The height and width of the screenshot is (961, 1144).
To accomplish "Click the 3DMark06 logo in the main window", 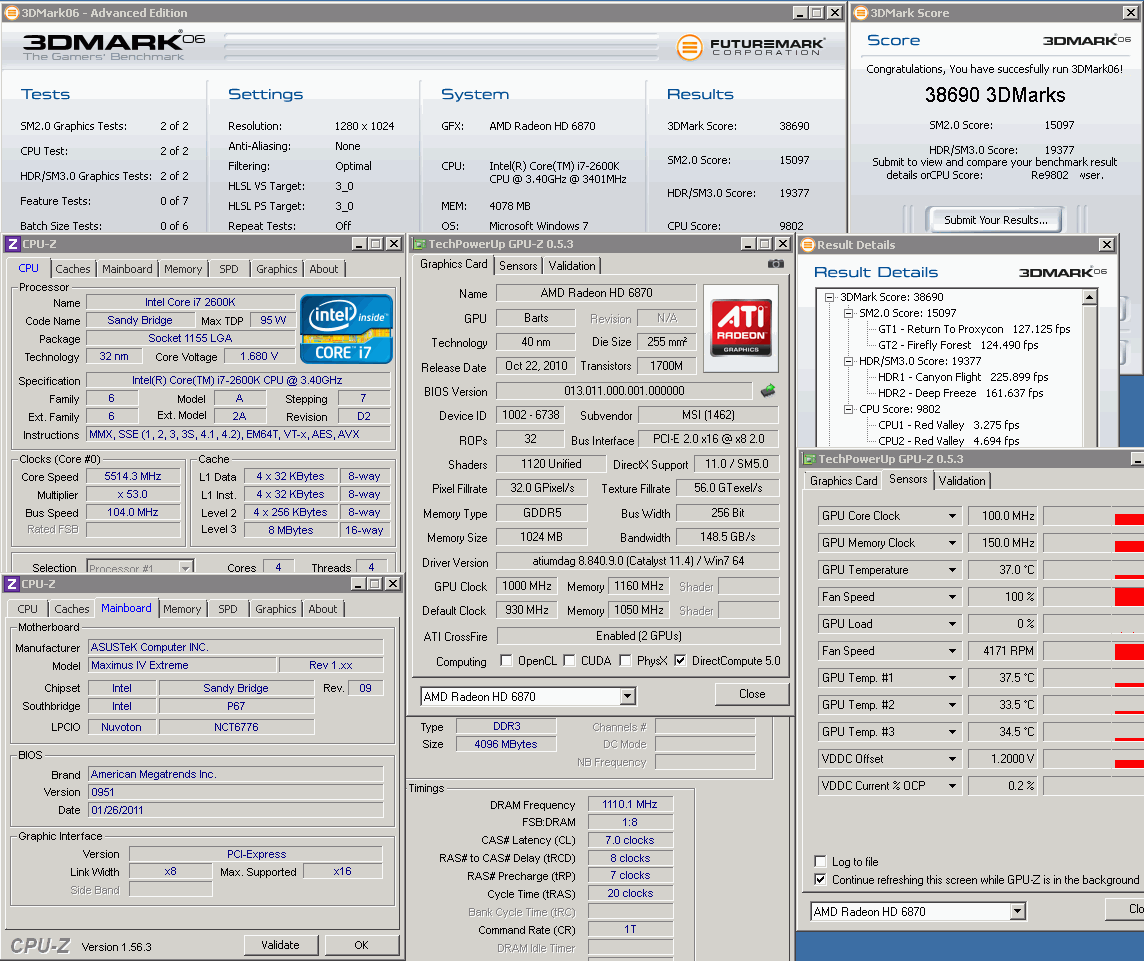I will [114, 47].
